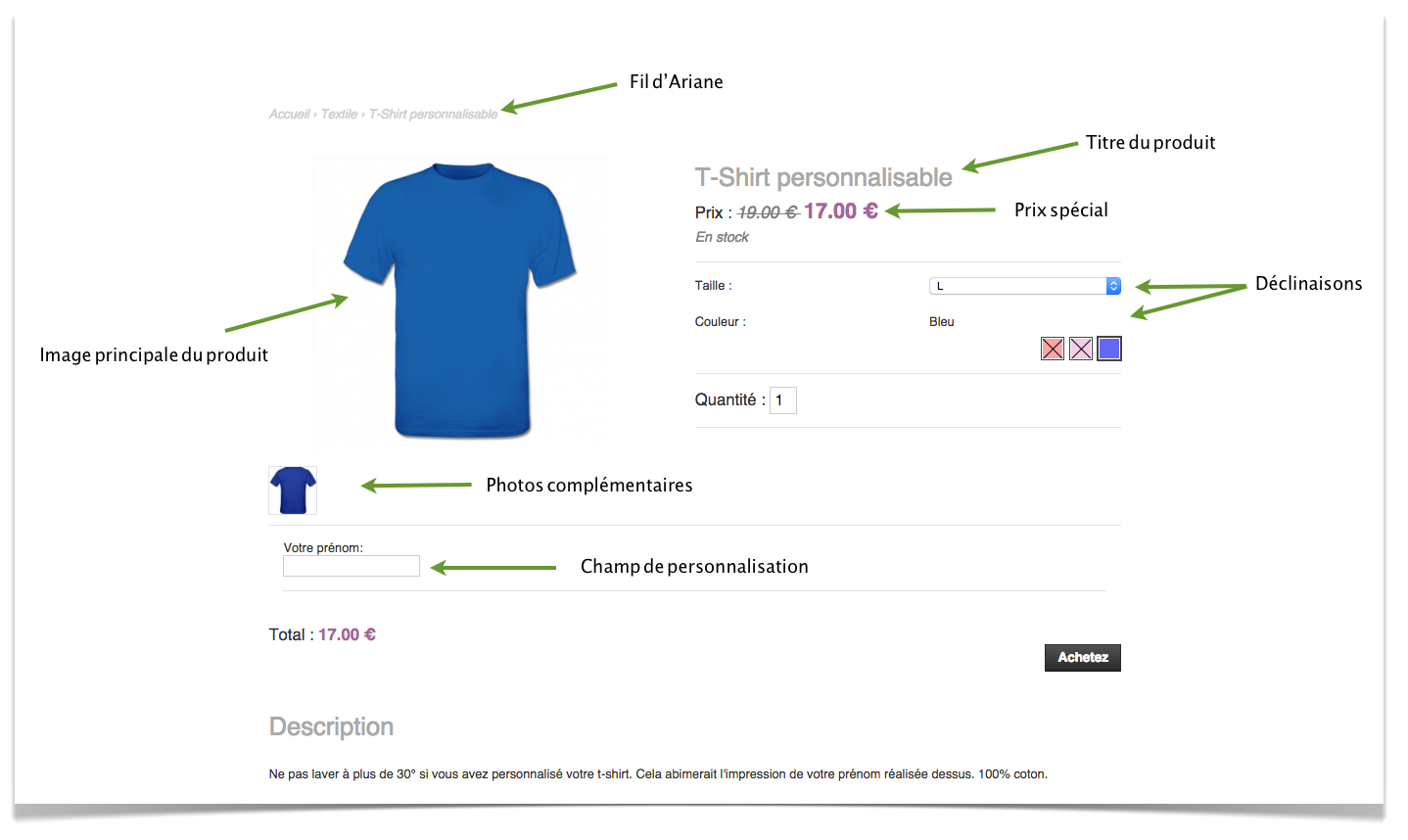Click the En stock availability text

(723, 237)
